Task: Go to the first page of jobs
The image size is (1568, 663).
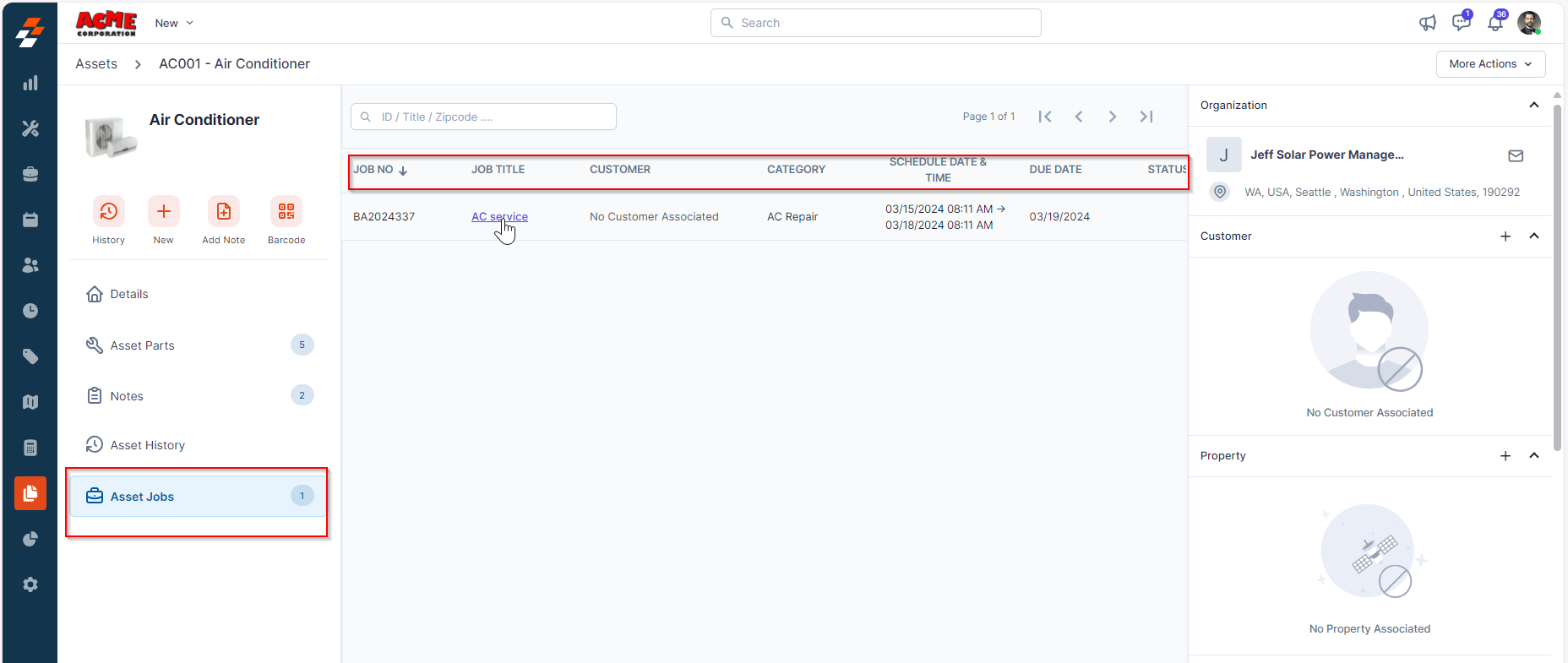Action: pos(1045,117)
